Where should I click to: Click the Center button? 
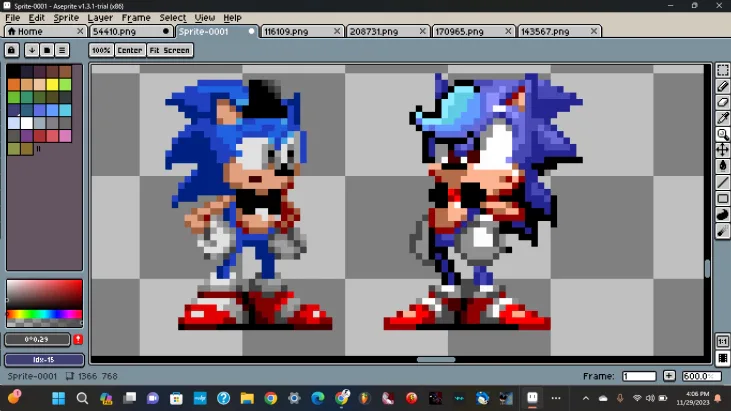(130, 50)
